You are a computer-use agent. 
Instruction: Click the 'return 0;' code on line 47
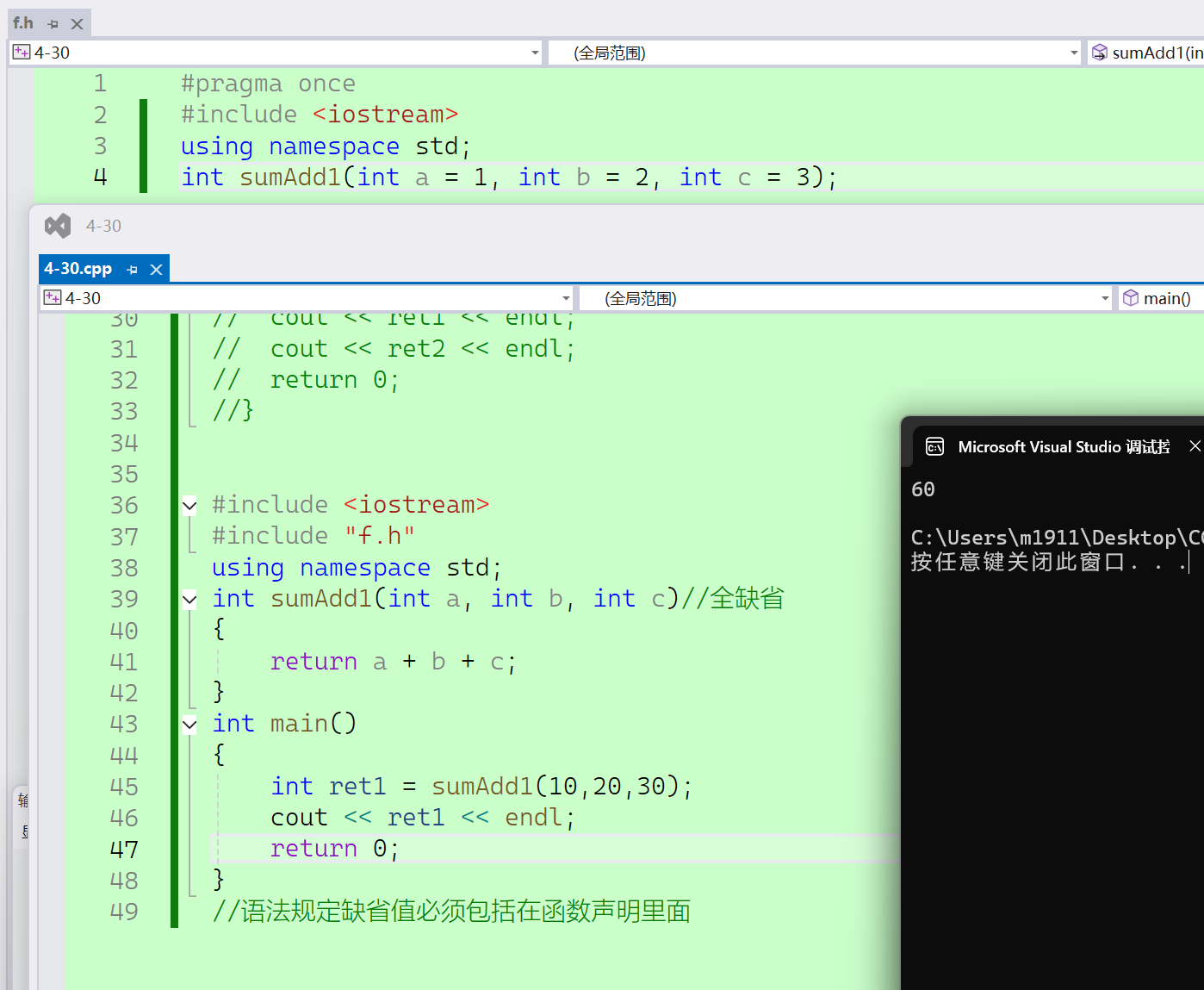(335, 849)
